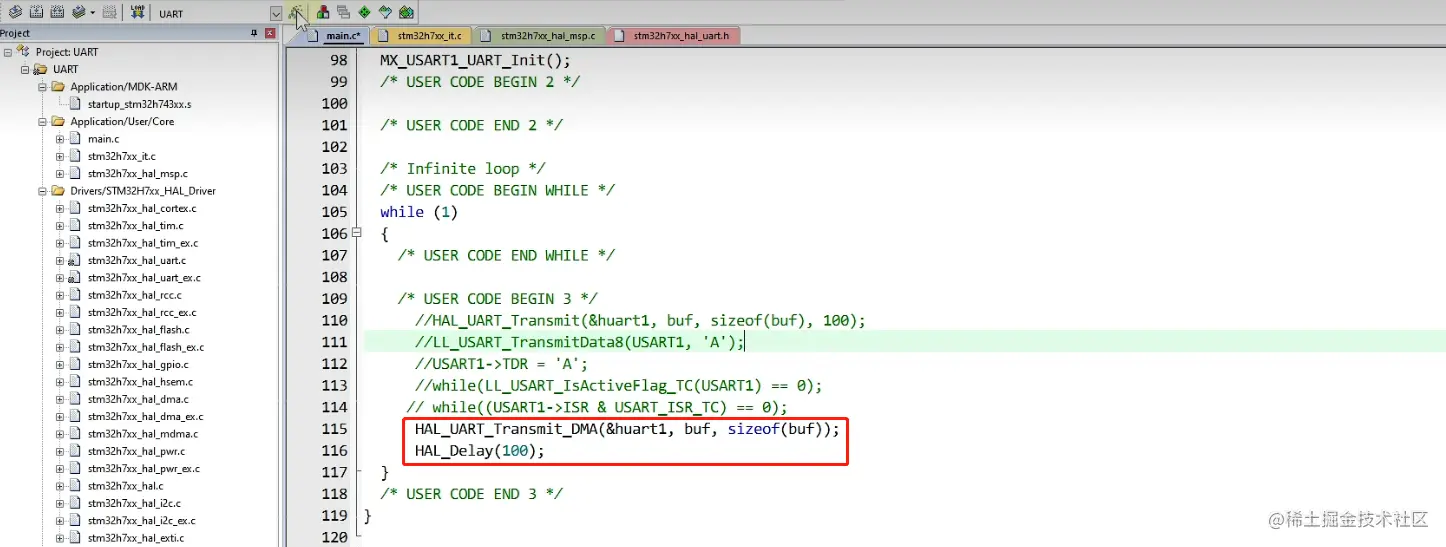Screen dimensions: 1446x547
Task: Select stm32h7xx_hal_msp.c in the project tree
Action: pyautogui.click(x=137, y=173)
